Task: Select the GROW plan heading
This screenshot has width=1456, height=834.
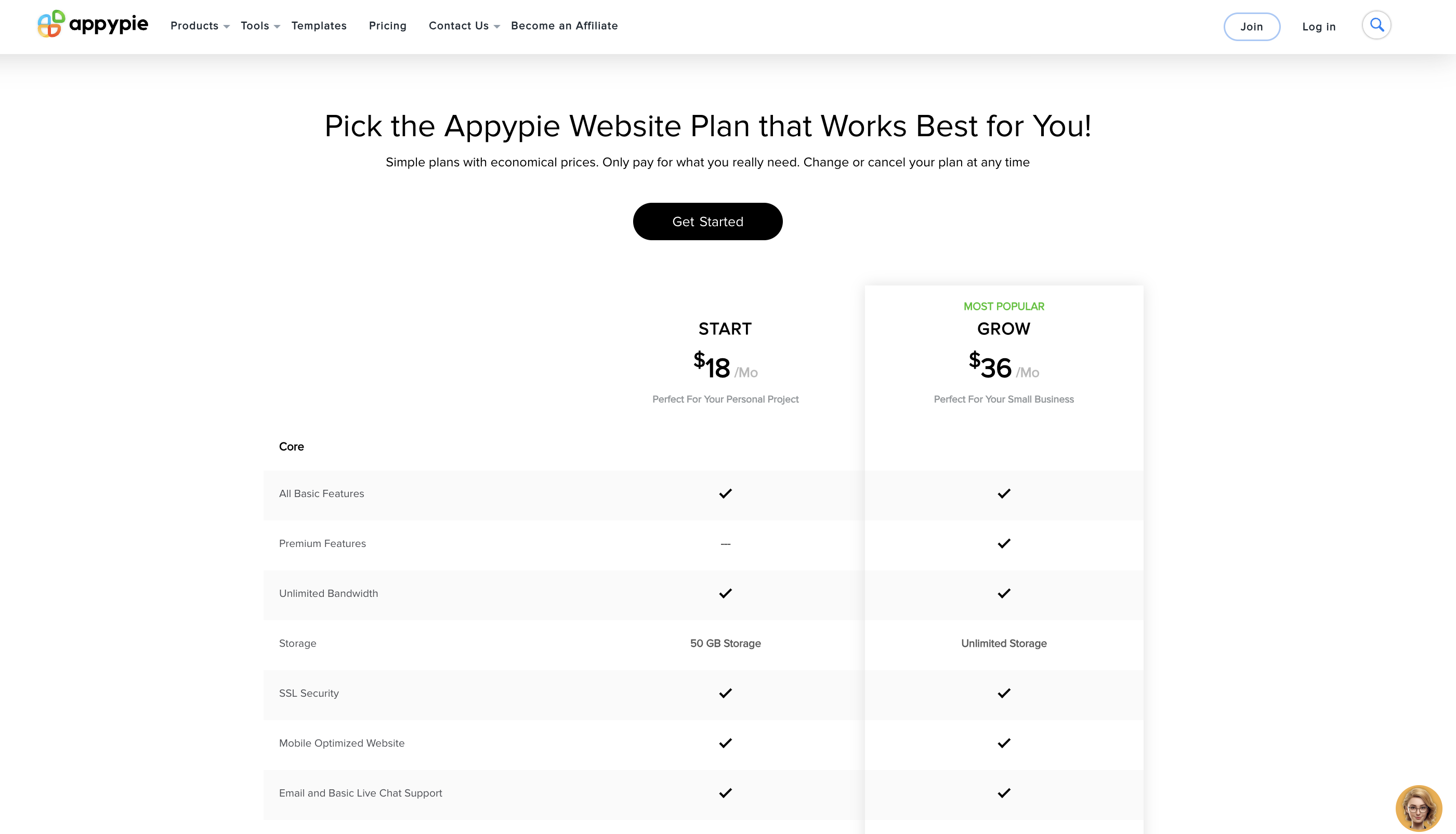Action: (1004, 329)
